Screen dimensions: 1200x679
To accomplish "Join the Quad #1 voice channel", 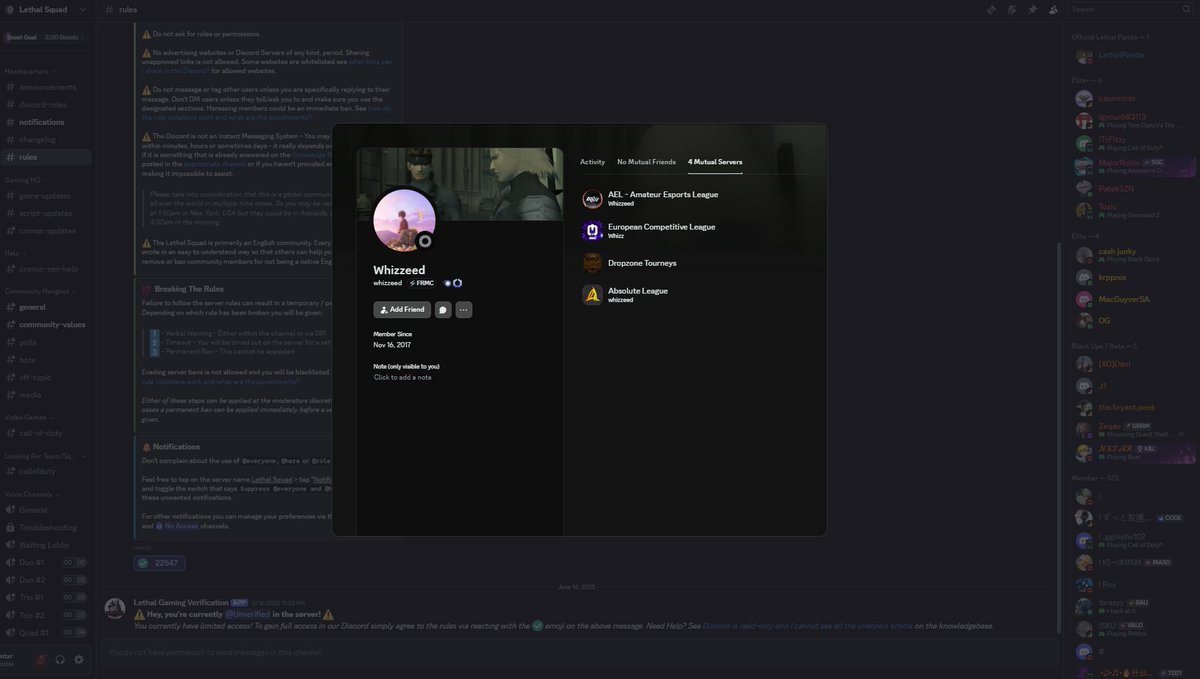I will [47, 632].
